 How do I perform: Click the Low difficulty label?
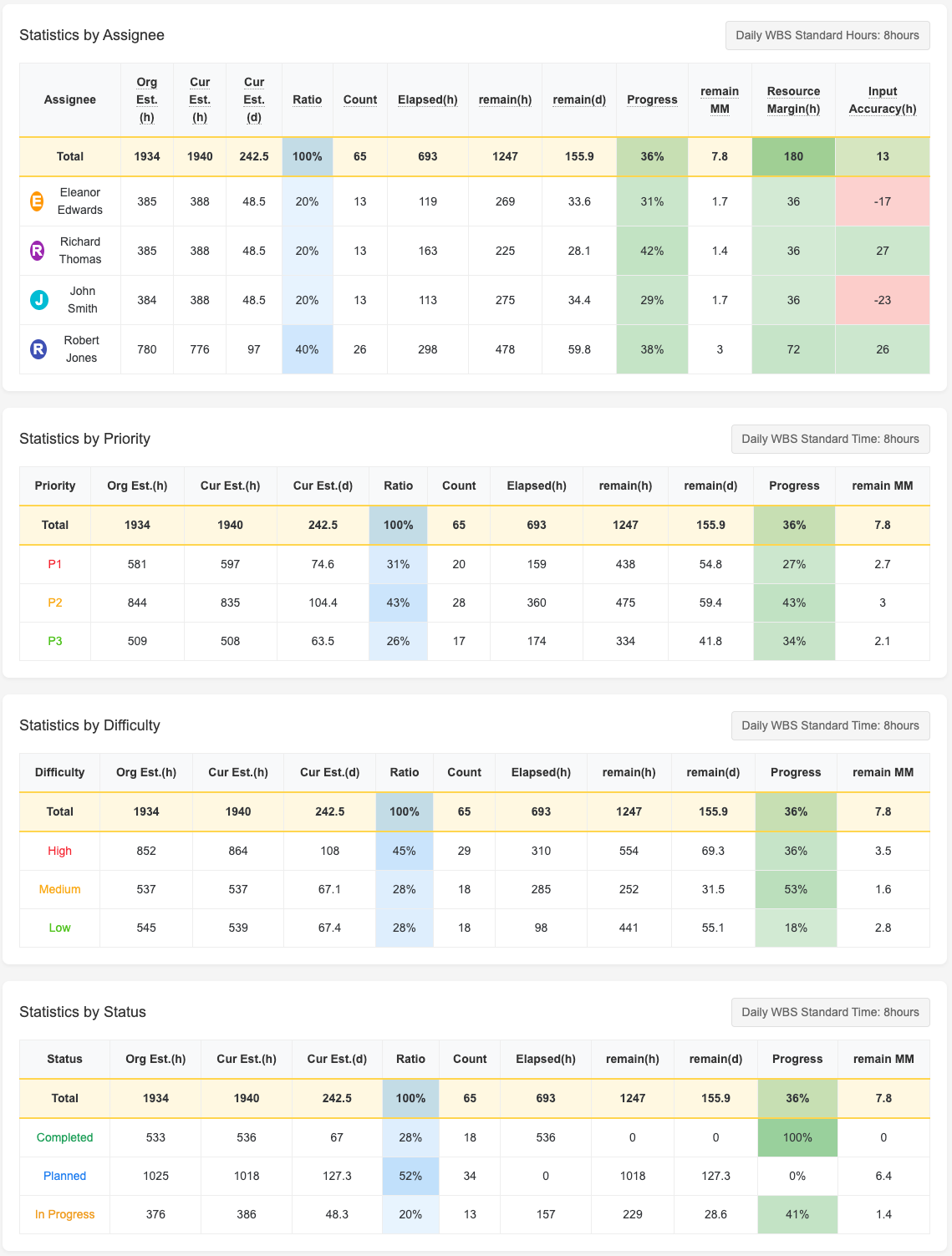point(59,928)
